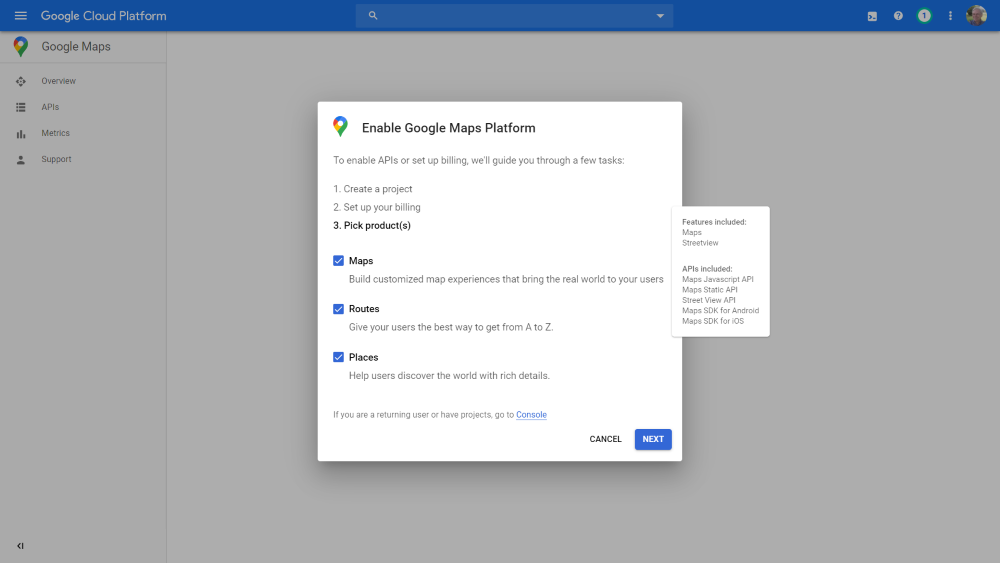
Task: Click 'Maps Javascript API' in tooltip
Action: (717, 279)
